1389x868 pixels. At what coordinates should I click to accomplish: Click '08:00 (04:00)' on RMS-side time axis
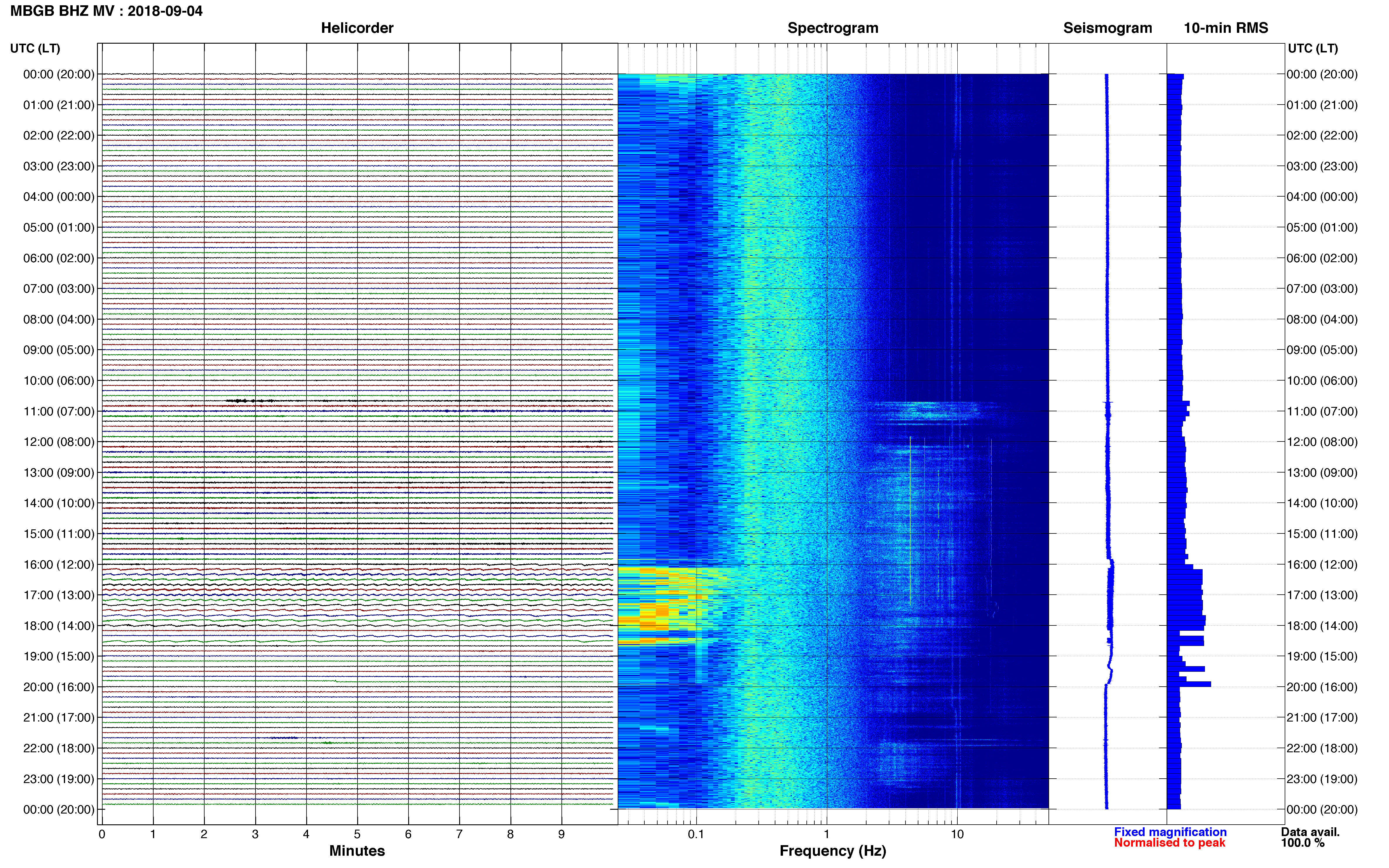click(x=1322, y=319)
